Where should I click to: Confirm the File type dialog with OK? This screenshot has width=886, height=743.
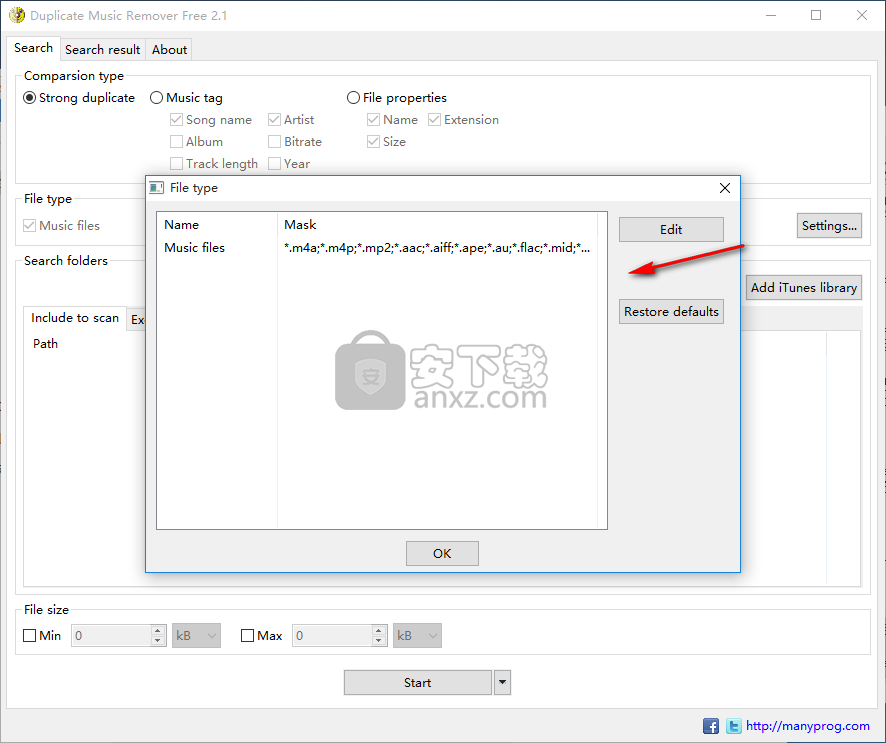[442, 553]
